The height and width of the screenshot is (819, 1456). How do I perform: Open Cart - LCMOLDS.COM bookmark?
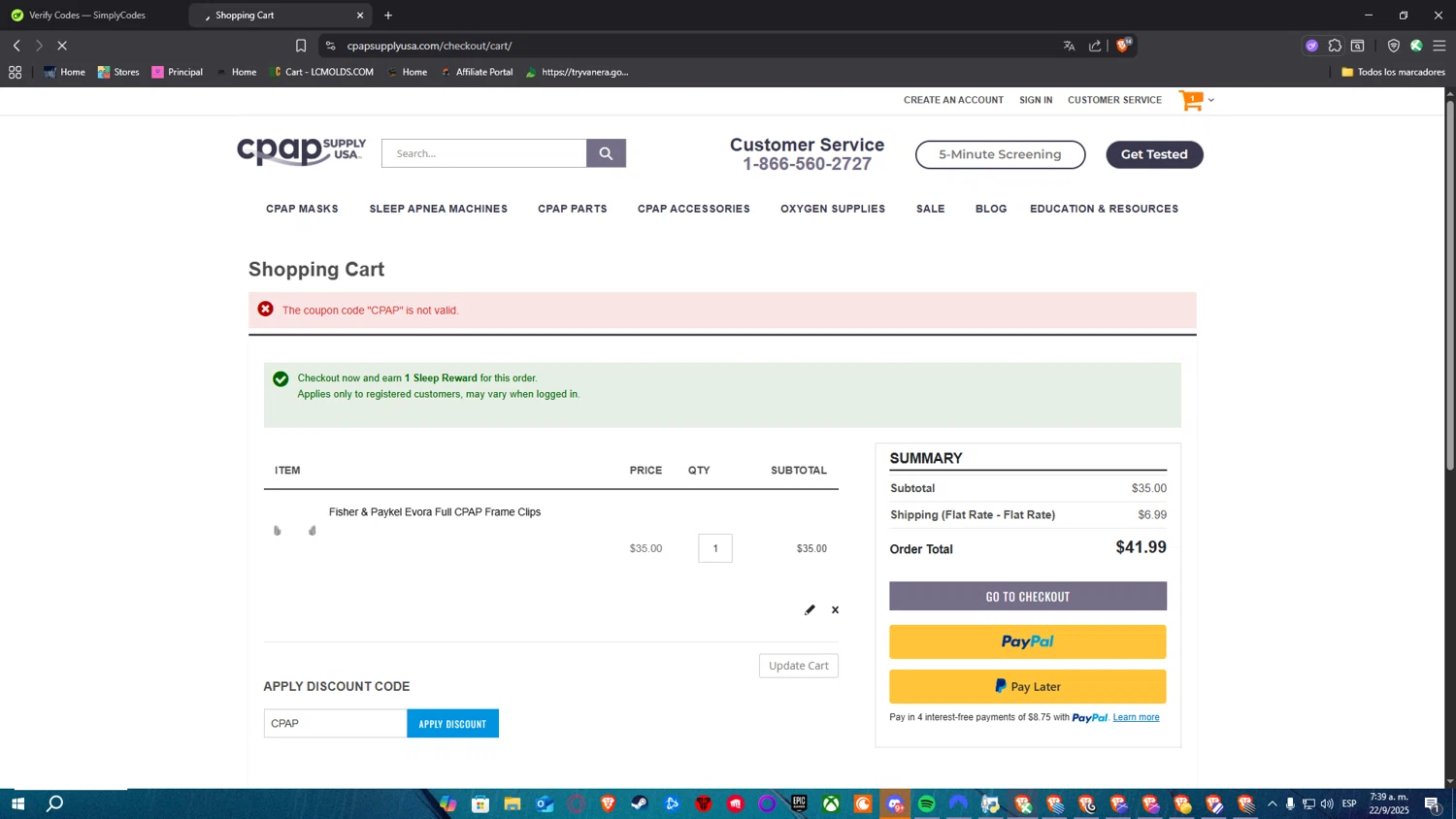click(x=321, y=72)
